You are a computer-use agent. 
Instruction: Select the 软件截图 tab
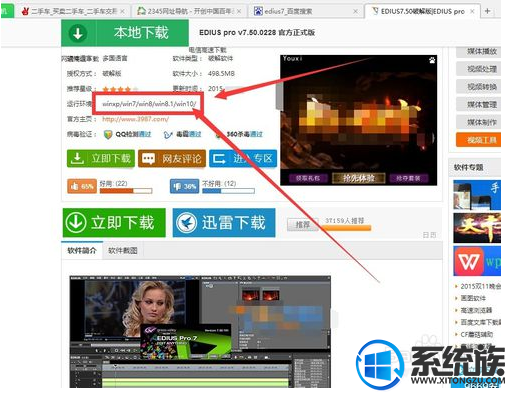click(123, 251)
